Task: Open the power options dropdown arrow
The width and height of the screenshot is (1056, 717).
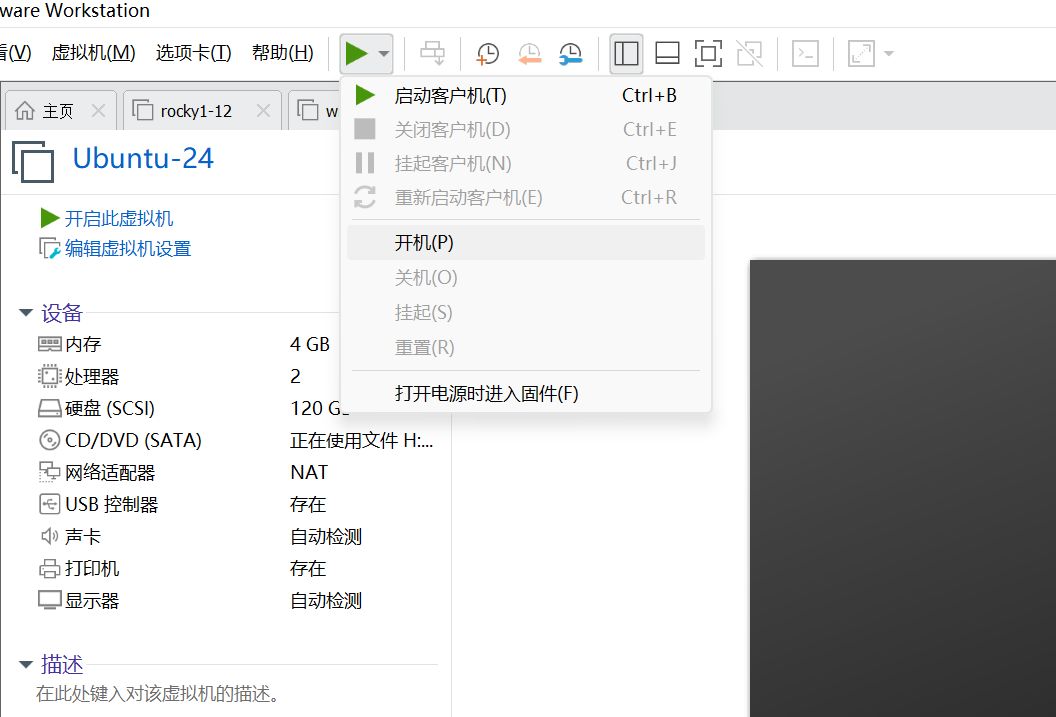Action: (x=383, y=53)
